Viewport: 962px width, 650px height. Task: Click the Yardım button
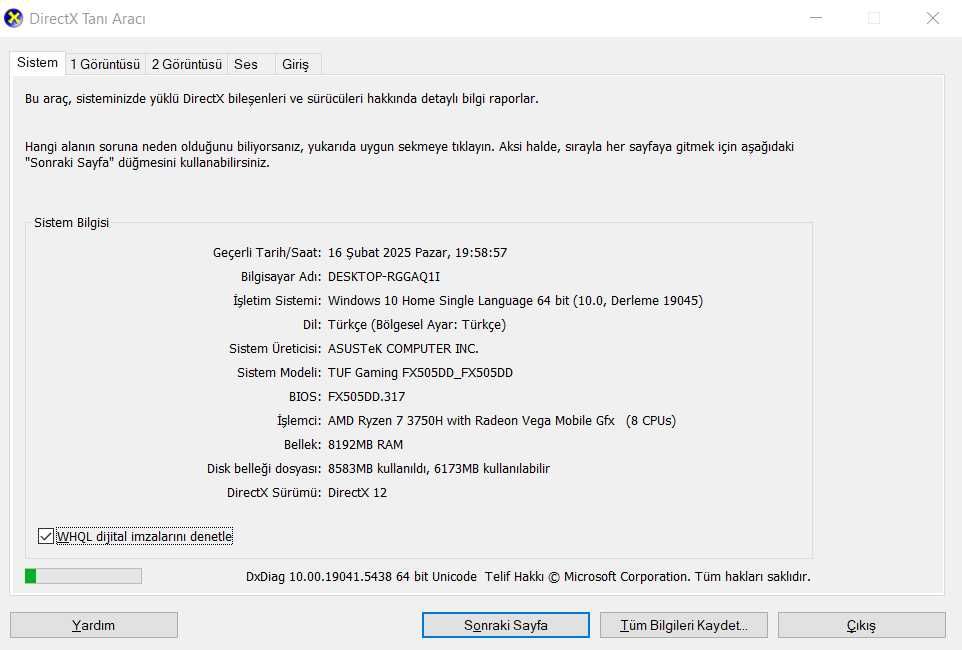click(94, 625)
